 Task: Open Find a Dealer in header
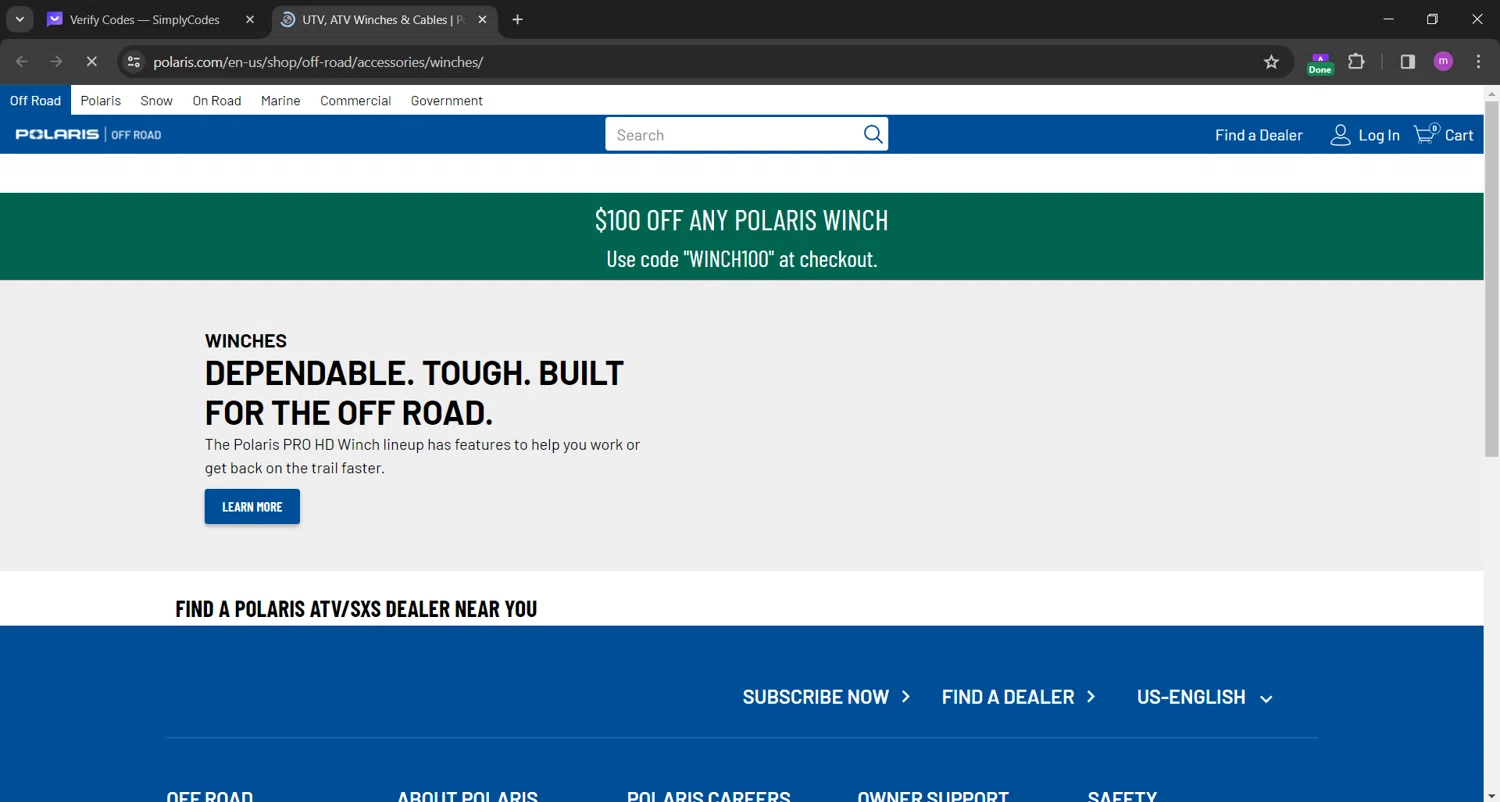click(x=1259, y=135)
